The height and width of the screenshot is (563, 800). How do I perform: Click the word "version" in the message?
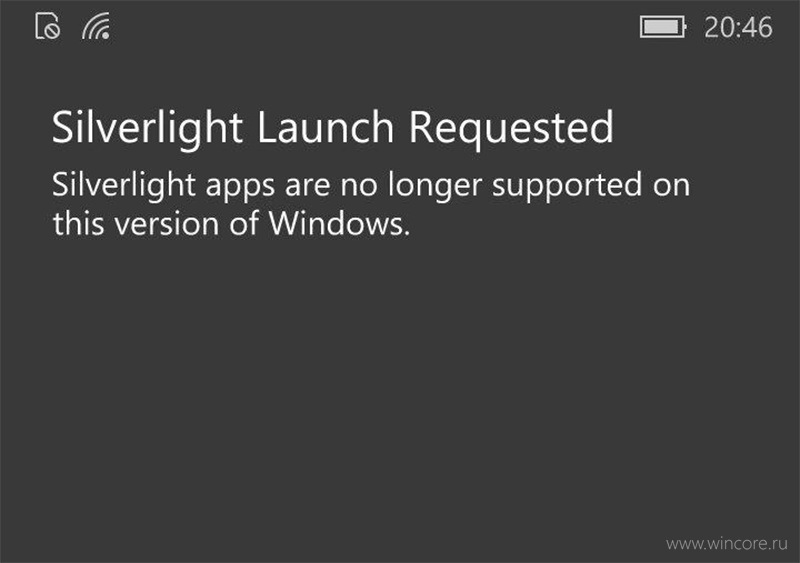[x=166, y=225]
